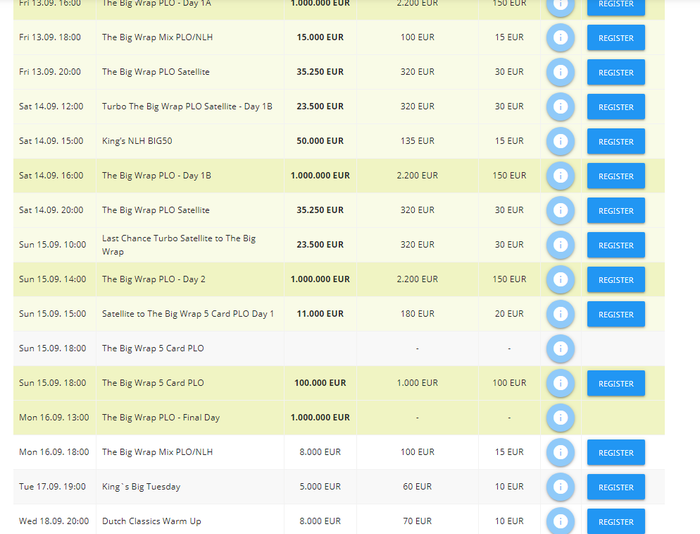This screenshot has height=534, width=700.
Task: Register for The Big Wrap PLO - Day 2
Action: tap(616, 280)
